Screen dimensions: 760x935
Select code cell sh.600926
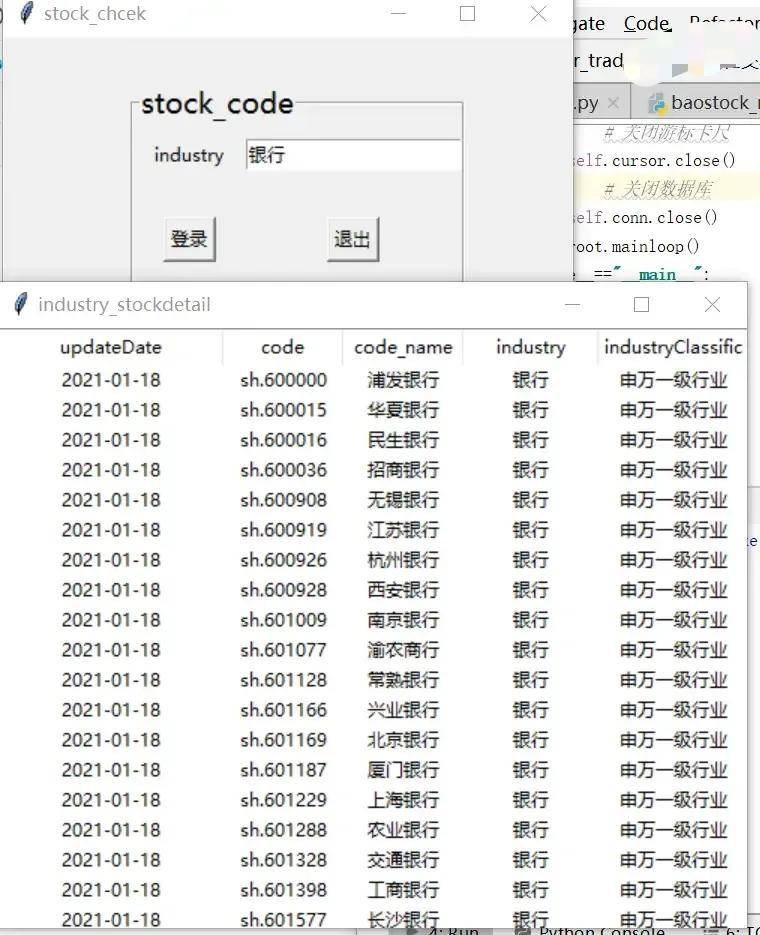[283, 560]
